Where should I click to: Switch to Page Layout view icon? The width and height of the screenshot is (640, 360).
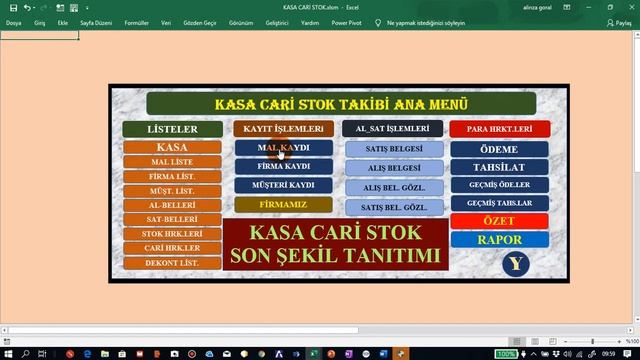point(535,341)
